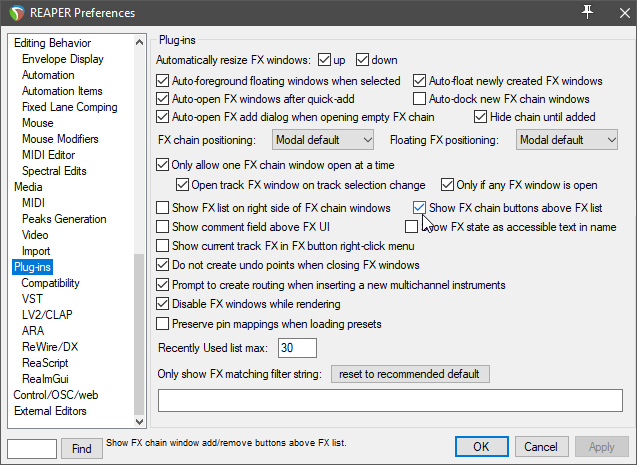Viewport: 637px width, 465px height.
Task: Click the Recently Used list max field
Action: 298,348
